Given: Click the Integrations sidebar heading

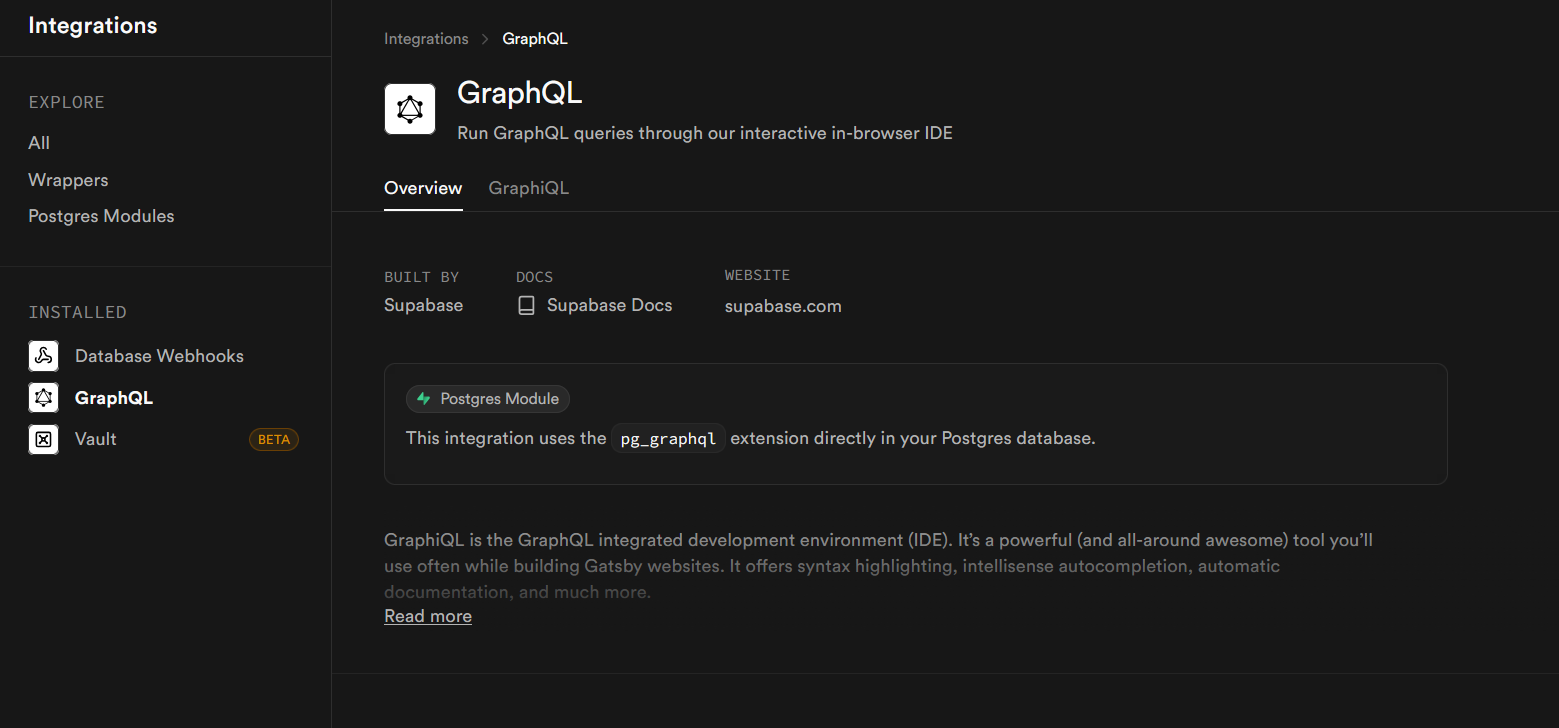Looking at the screenshot, I should pos(93,26).
